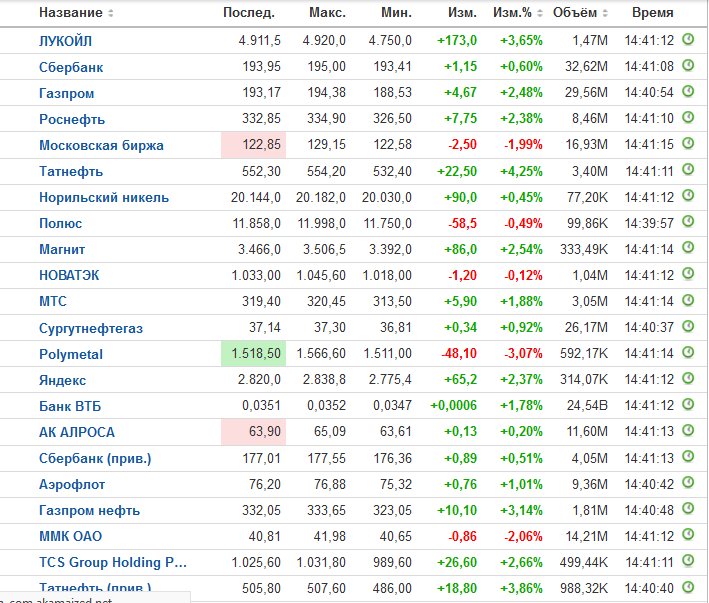Open the Татнефть stock link
Screen dimensions: 709x603
coord(71,172)
